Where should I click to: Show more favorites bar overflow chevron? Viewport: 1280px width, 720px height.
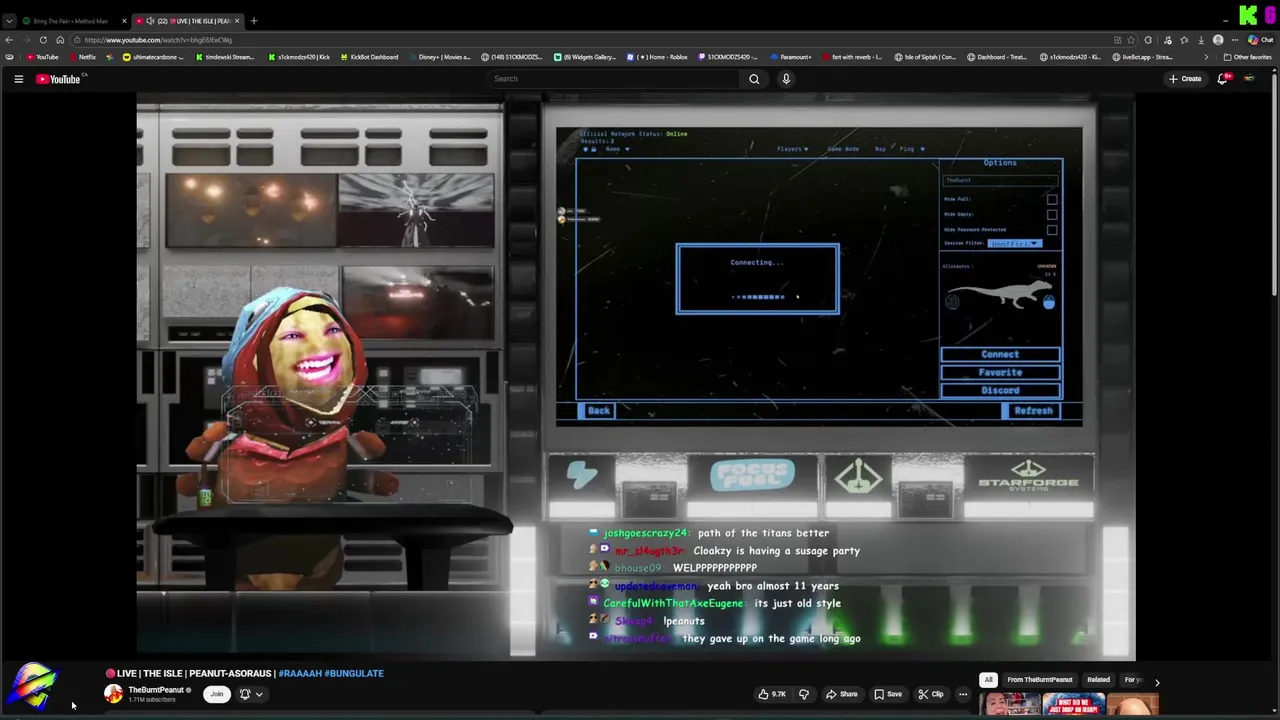coord(1206,57)
